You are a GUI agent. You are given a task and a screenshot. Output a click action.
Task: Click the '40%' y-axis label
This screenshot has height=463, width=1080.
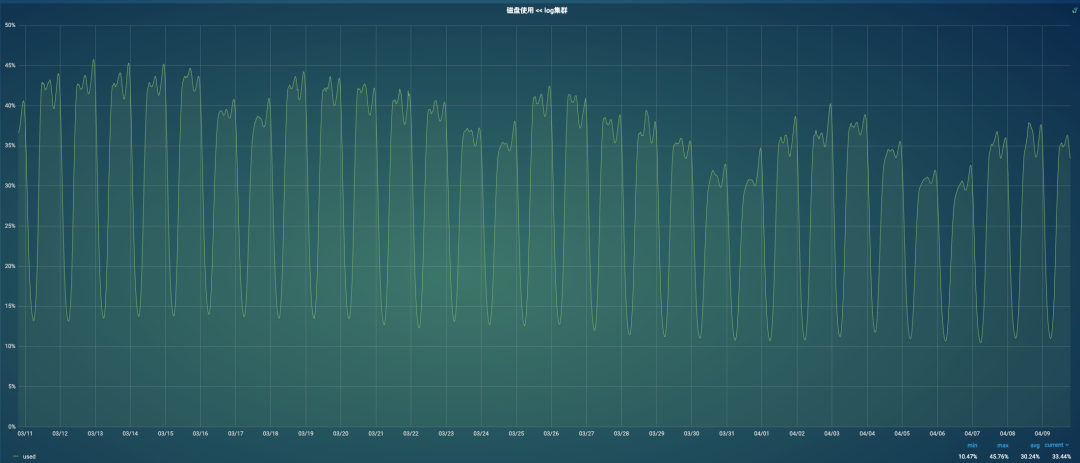10,105
